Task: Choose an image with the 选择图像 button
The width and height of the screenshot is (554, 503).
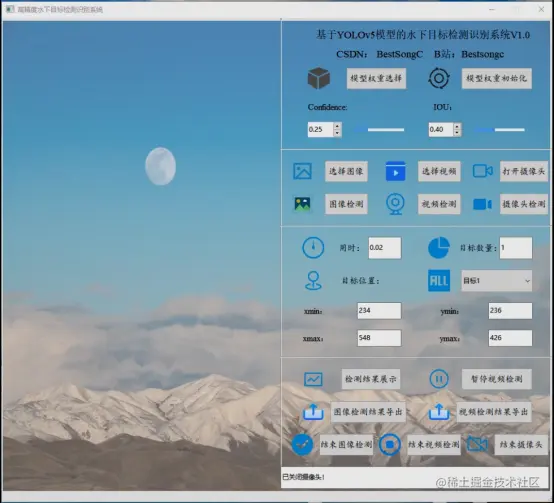Action: (x=346, y=171)
